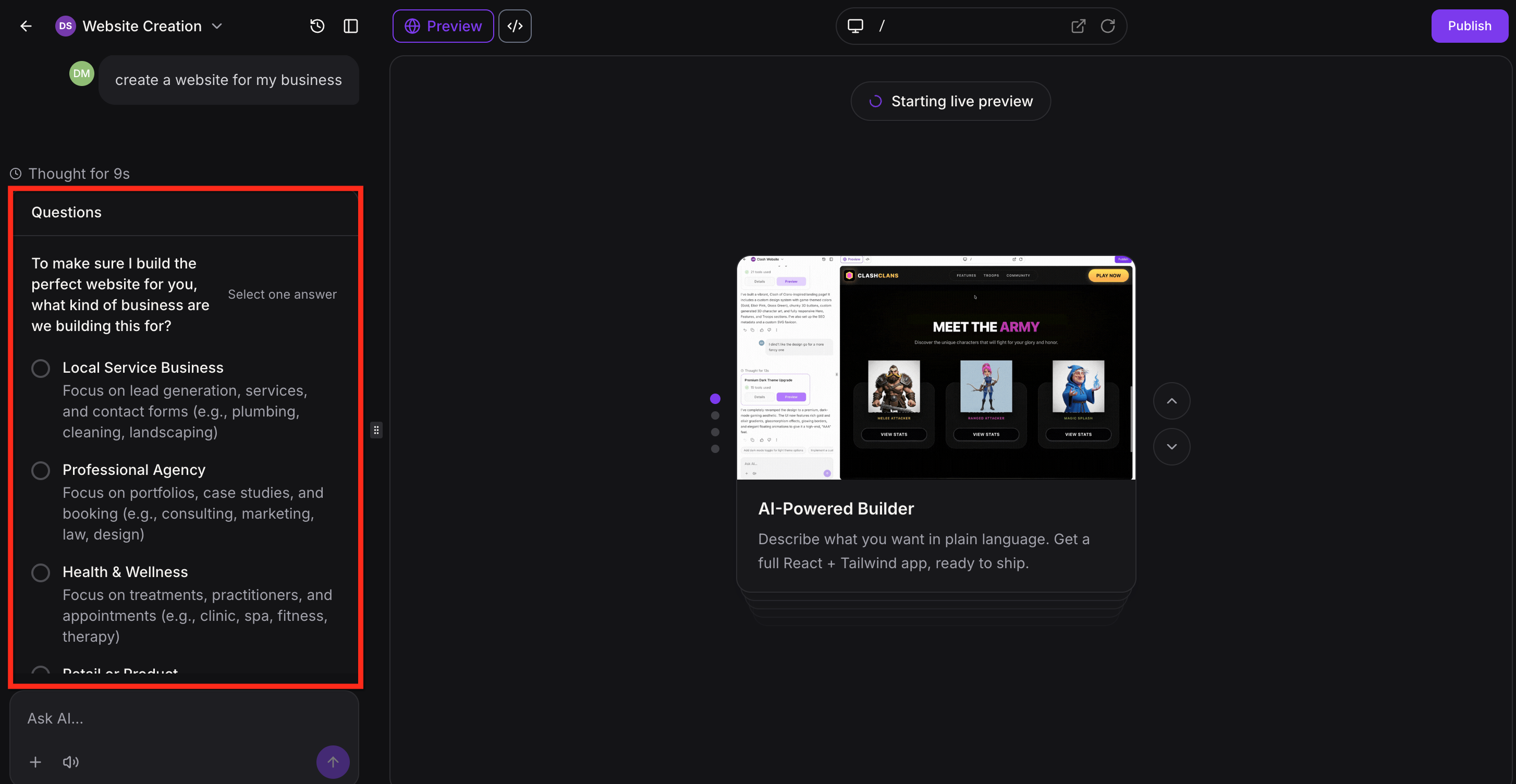Switch to the Preview tab
This screenshot has height=784, width=1516.
(443, 26)
